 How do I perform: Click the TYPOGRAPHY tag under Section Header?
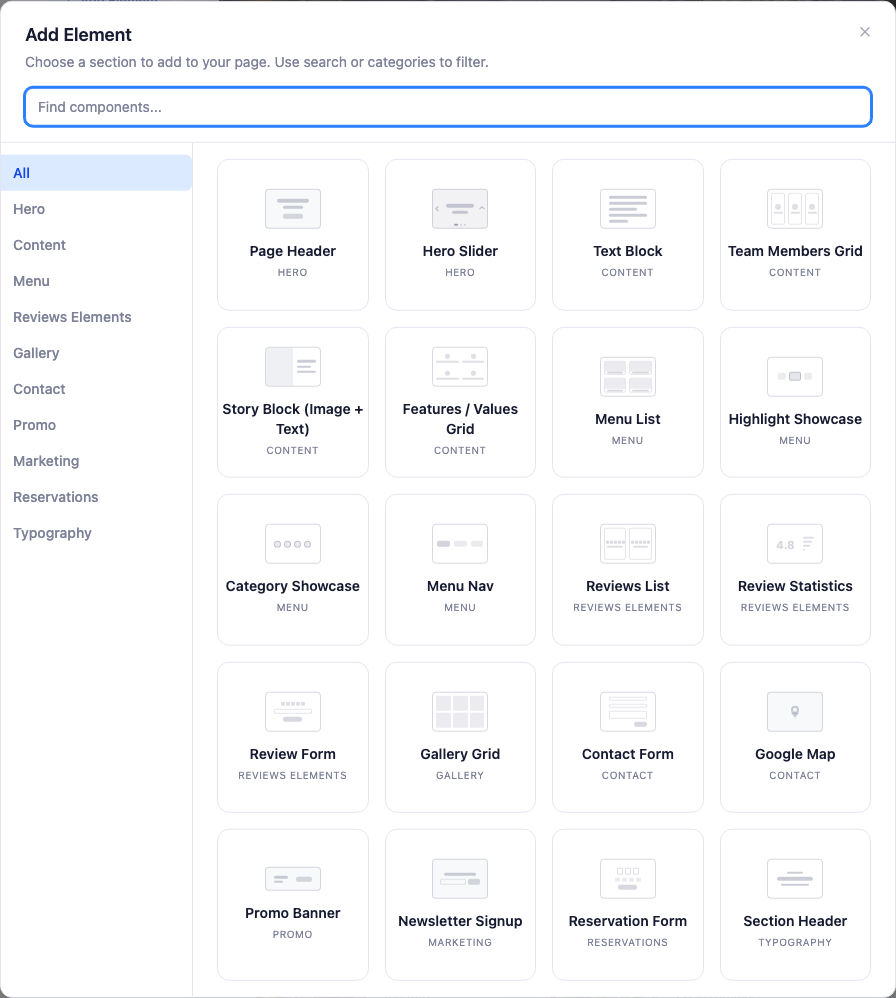pos(795,943)
